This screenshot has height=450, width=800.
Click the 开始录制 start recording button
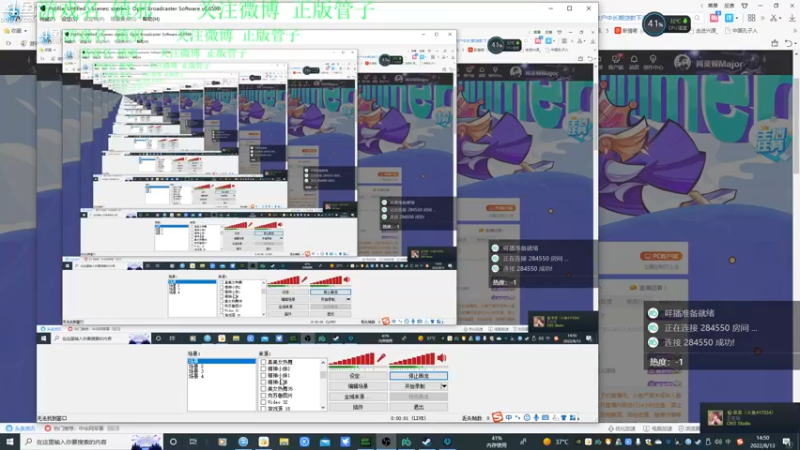click(x=415, y=386)
